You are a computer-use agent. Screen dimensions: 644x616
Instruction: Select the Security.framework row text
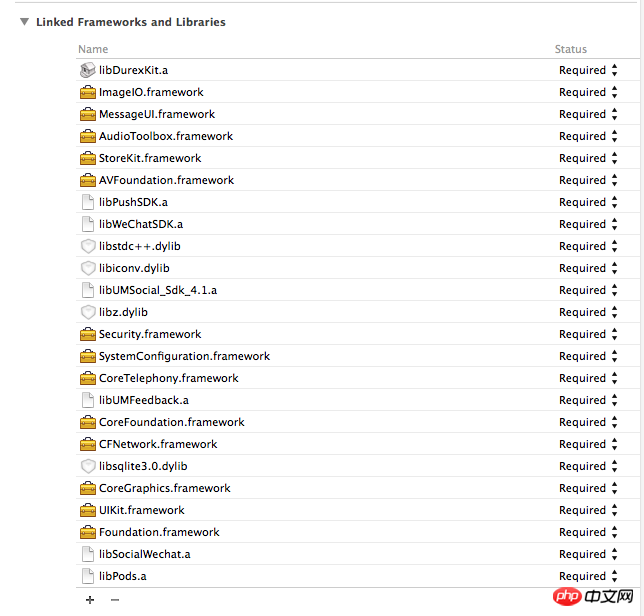(150, 334)
